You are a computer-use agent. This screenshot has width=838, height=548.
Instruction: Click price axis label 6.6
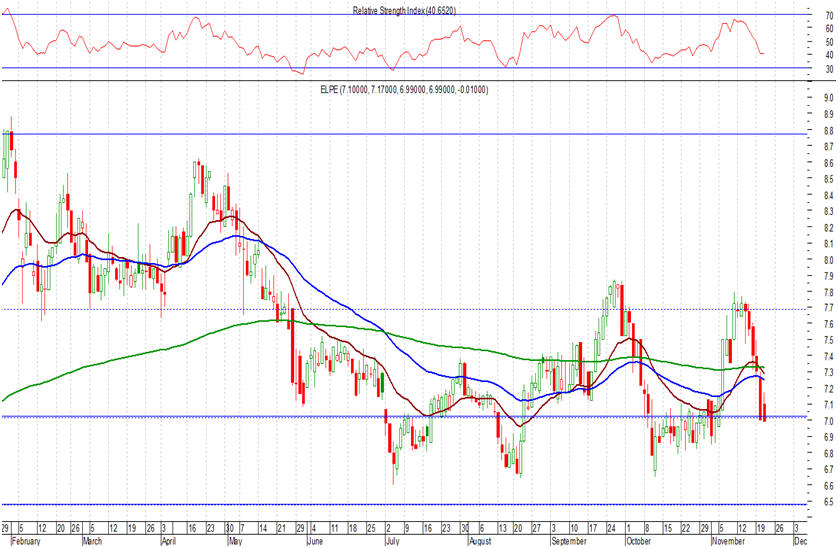pos(828,486)
